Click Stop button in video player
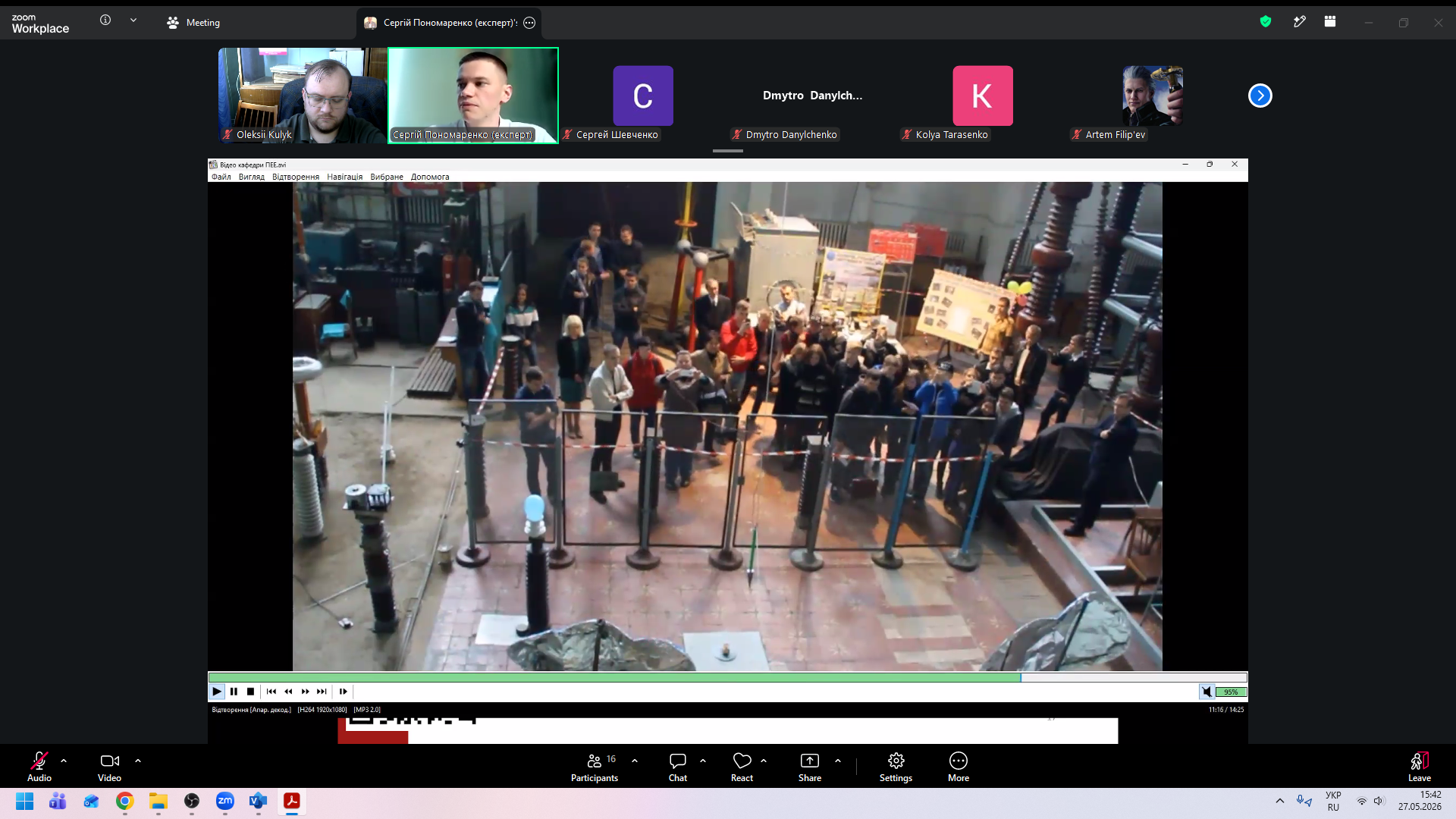 click(250, 692)
